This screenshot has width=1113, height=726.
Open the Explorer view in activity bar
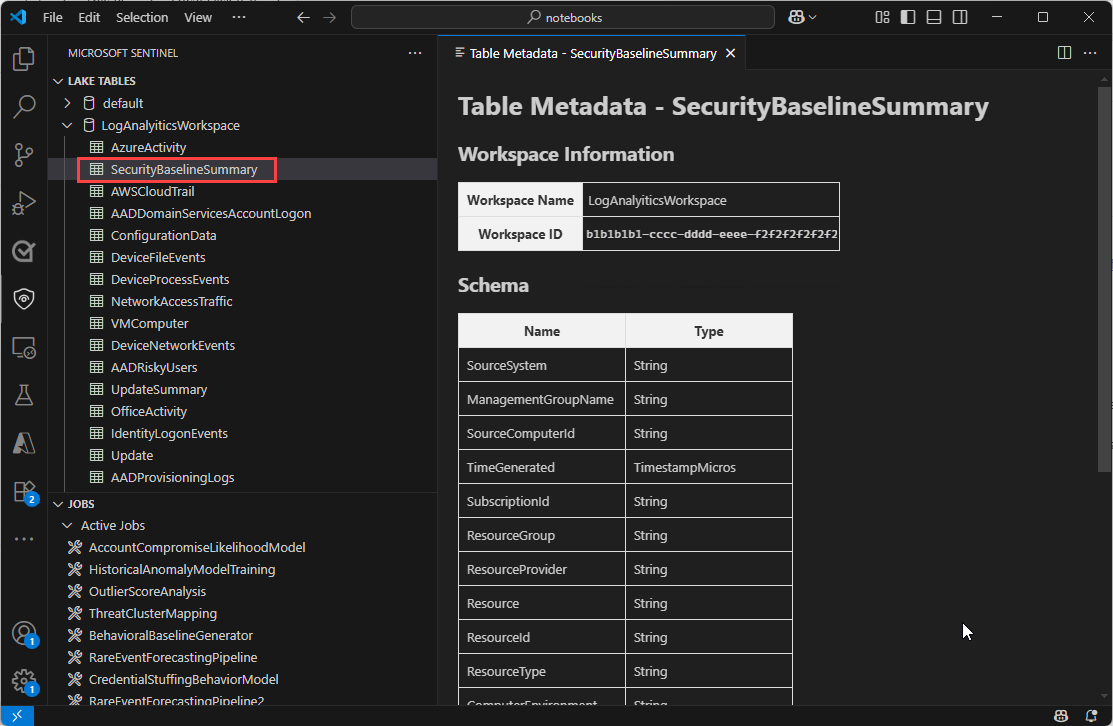pos(24,58)
